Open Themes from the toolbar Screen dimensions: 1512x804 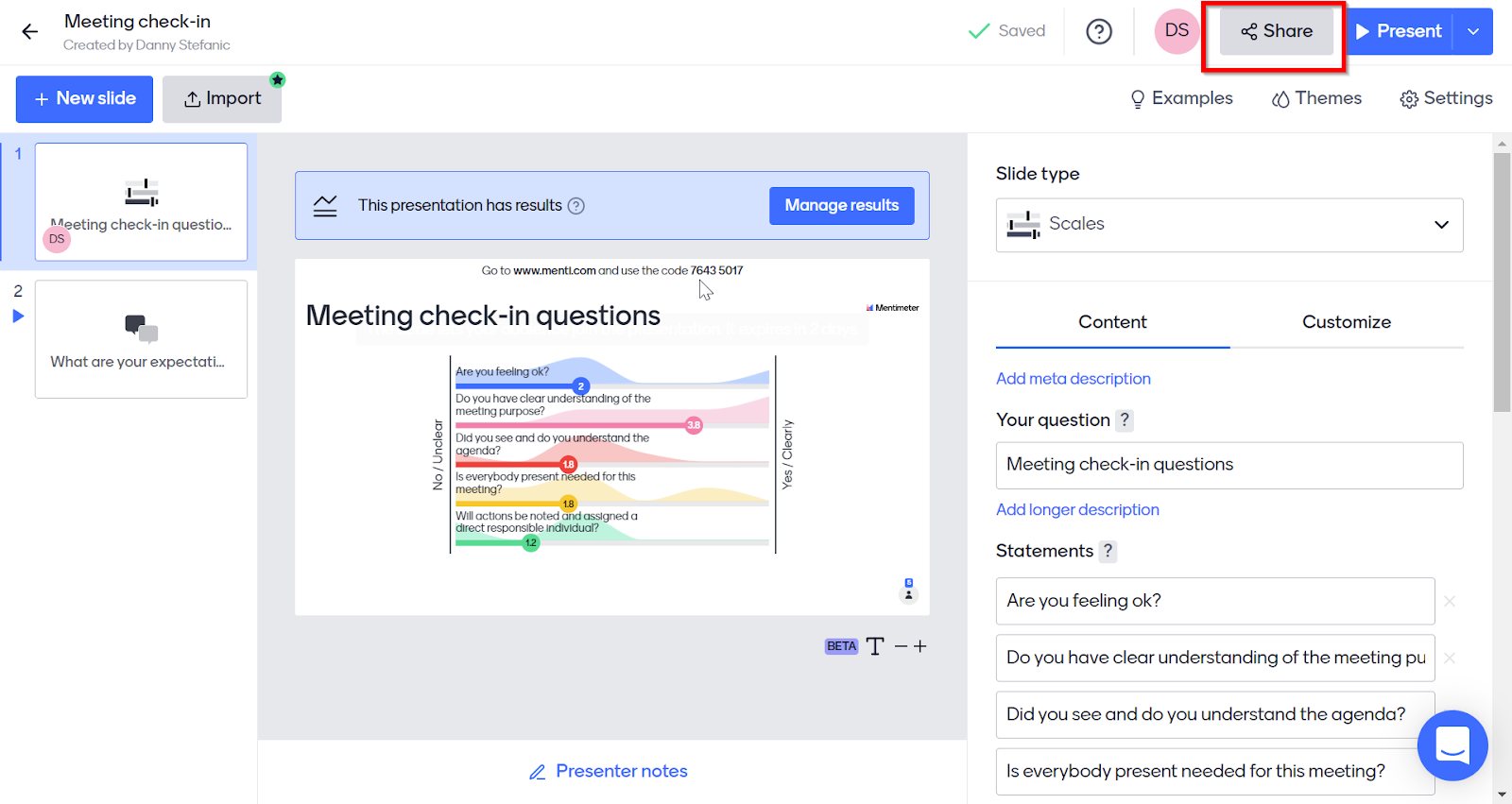point(1316,98)
